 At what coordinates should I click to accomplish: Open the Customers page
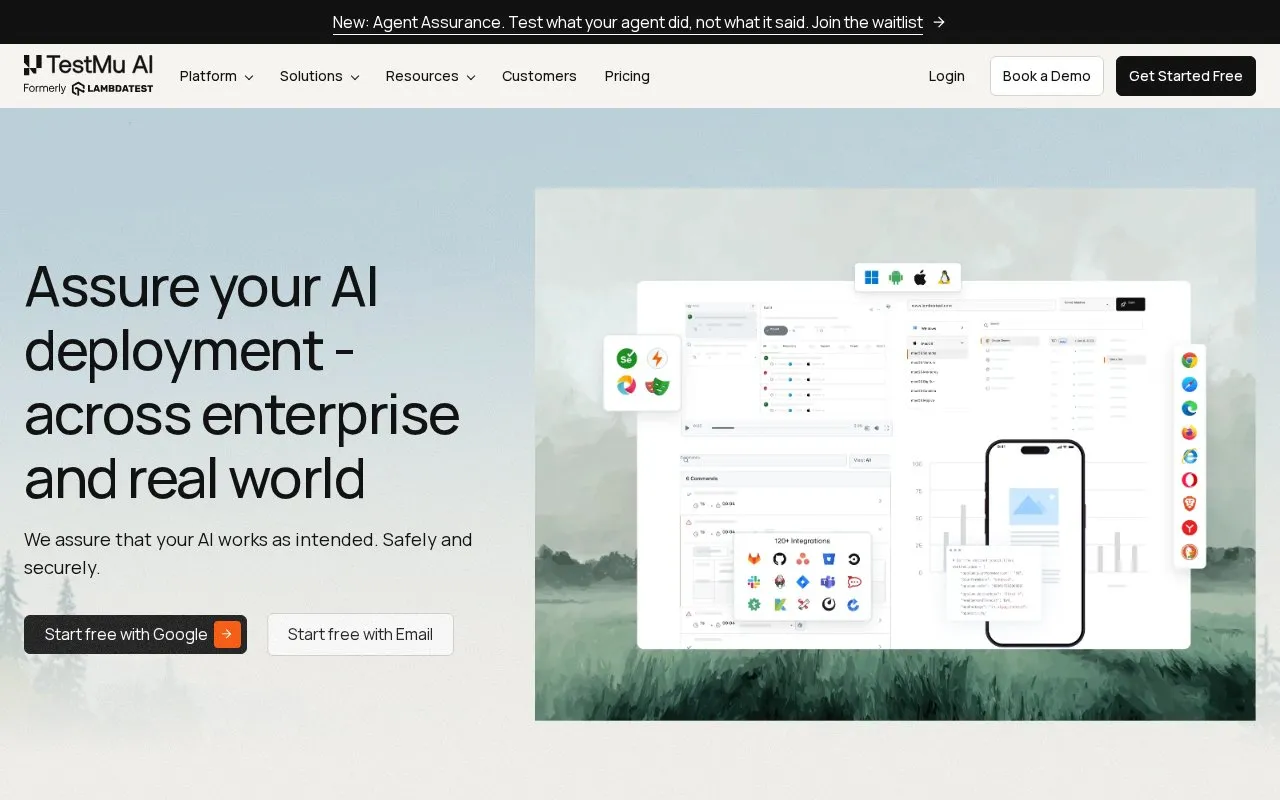coord(539,76)
